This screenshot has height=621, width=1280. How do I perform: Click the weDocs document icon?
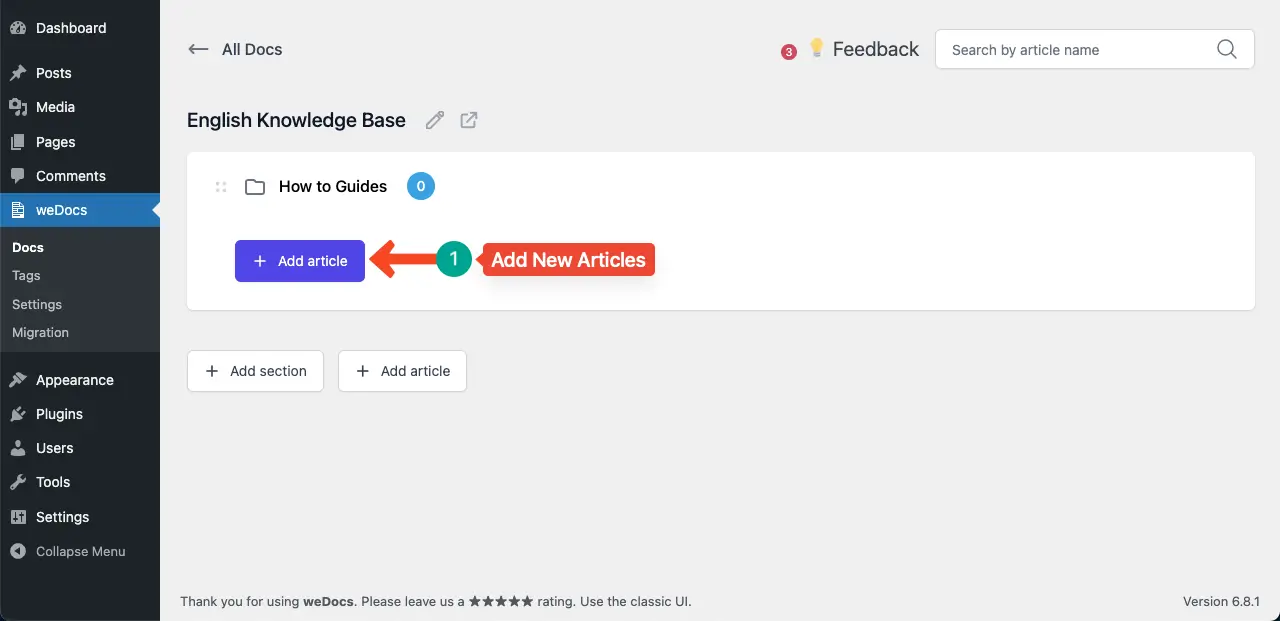[18, 210]
